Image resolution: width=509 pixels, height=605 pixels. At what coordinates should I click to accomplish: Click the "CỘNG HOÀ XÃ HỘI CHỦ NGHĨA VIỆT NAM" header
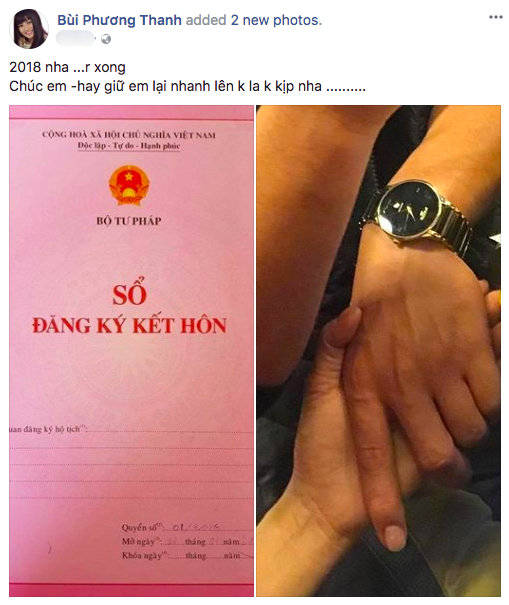tap(129, 135)
